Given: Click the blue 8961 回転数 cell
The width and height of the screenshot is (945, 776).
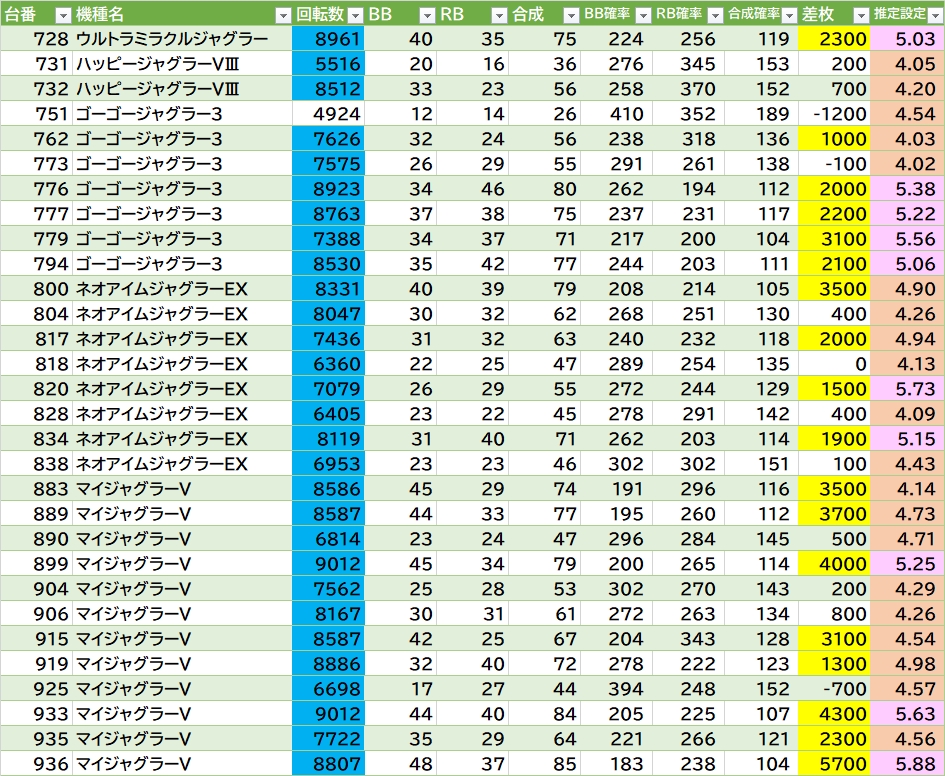Looking at the screenshot, I should click(x=329, y=39).
